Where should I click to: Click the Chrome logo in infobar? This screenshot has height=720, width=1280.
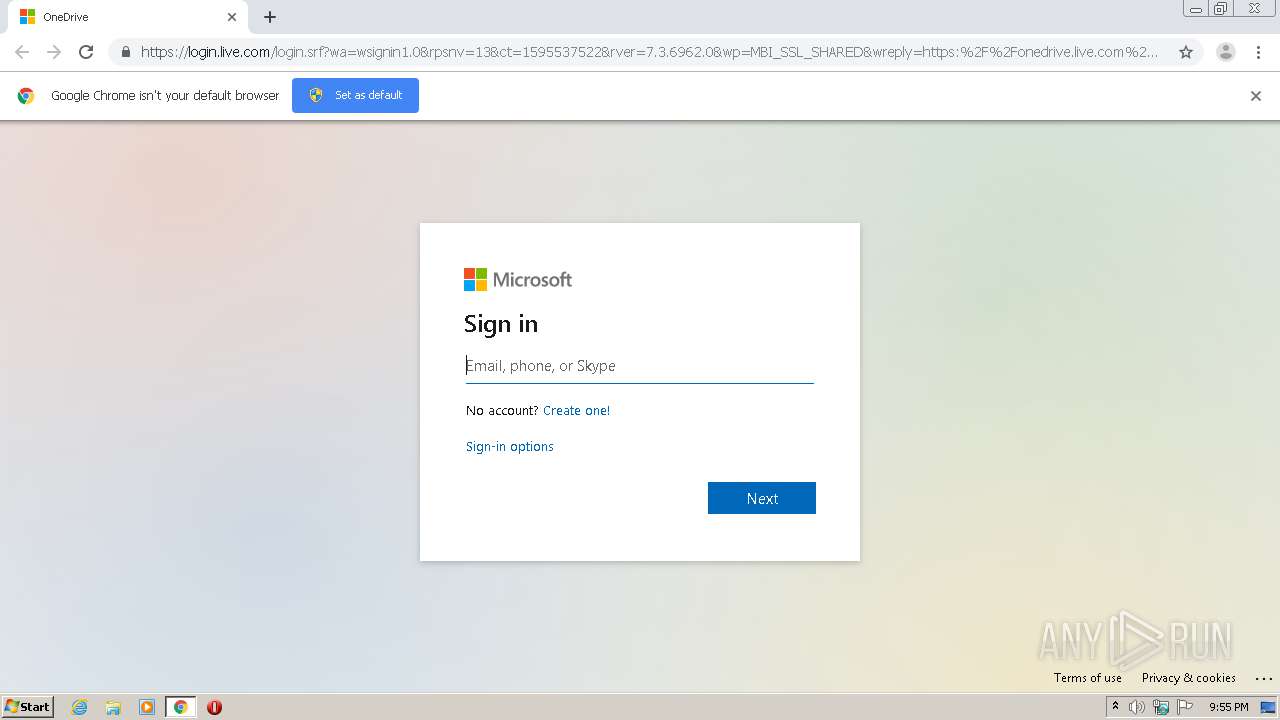pyautogui.click(x=26, y=96)
